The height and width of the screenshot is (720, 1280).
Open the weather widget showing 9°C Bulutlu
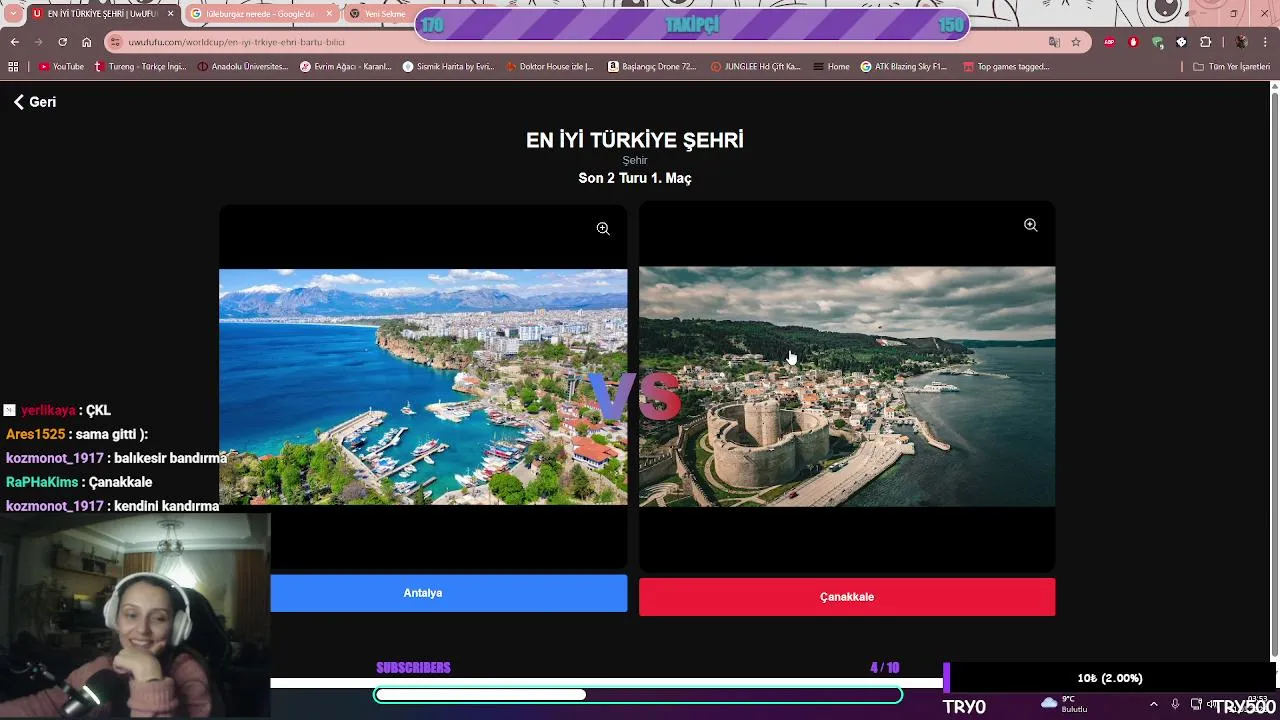(x=1064, y=704)
